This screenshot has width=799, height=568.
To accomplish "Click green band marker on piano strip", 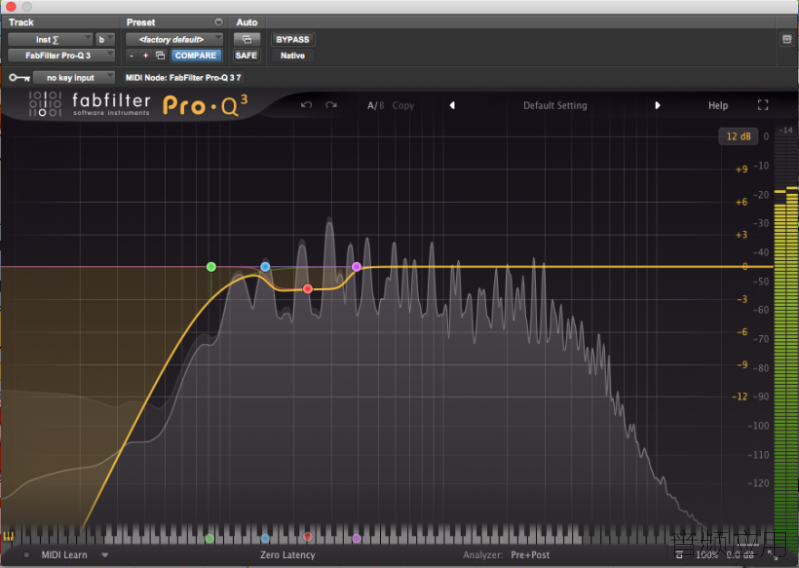I will 209,538.
